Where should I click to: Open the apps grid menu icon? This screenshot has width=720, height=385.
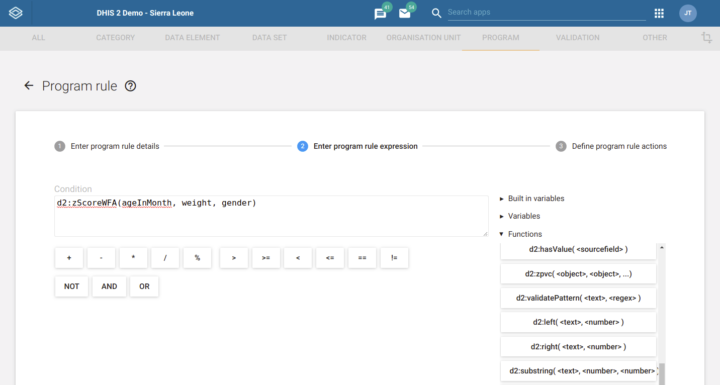pos(659,13)
